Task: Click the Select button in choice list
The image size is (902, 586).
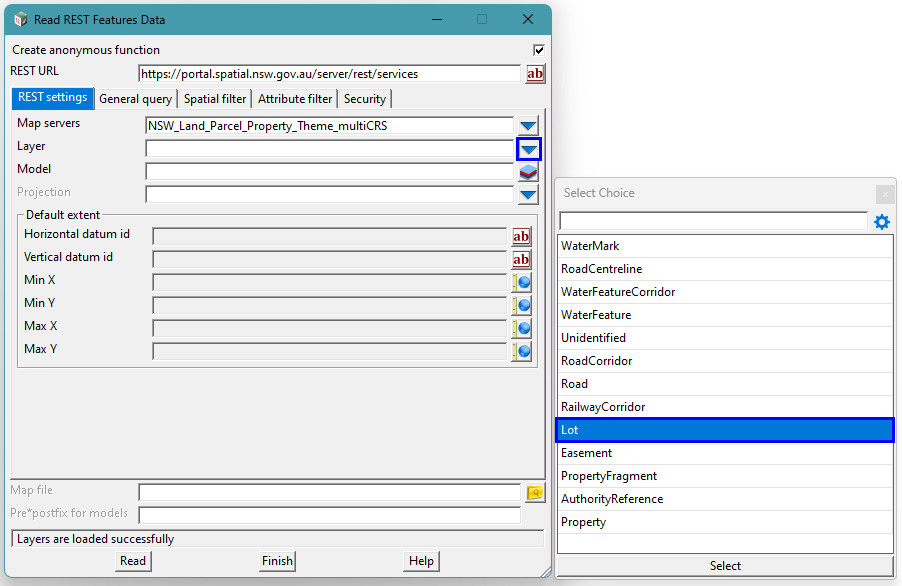Action: [x=724, y=566]
